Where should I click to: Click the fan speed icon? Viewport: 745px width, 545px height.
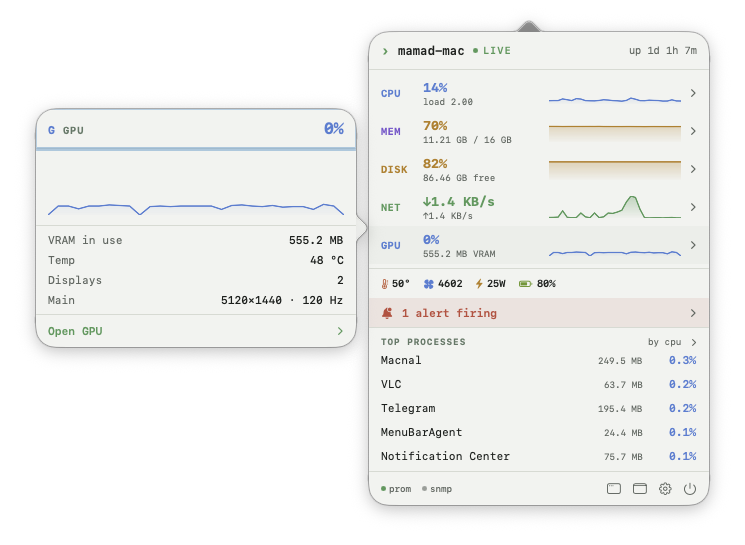(429, 284)
